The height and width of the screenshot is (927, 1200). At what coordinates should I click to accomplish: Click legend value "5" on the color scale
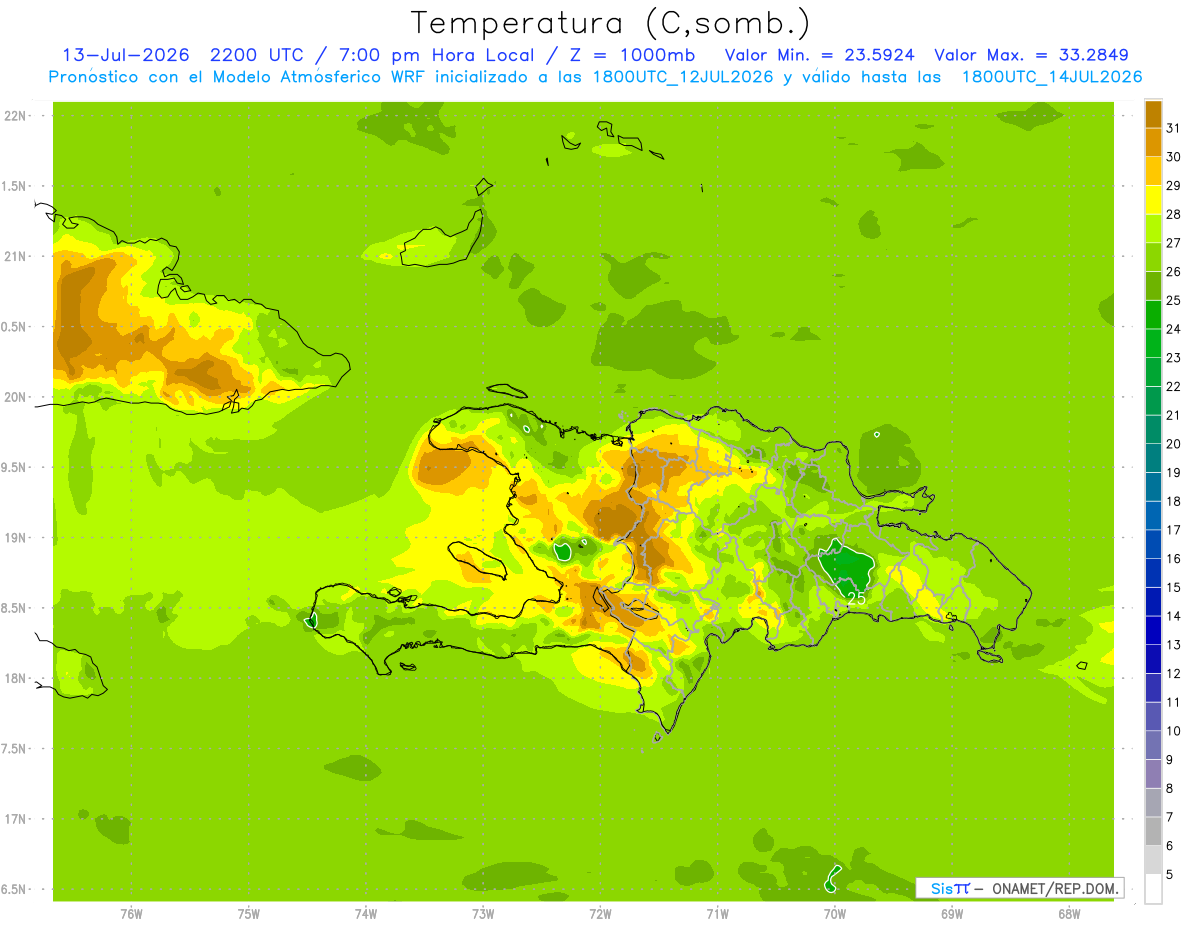coord(1170,875)
